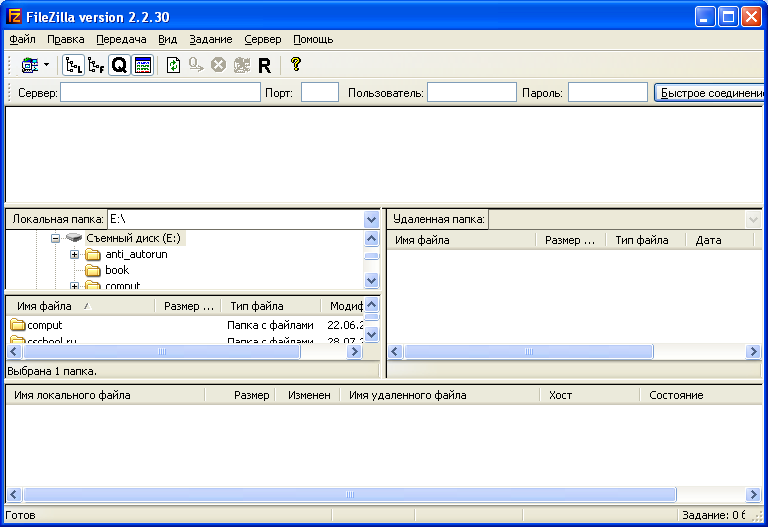
Task: Click the book folder icon in the tree
Action: click(x=93, y=270)
